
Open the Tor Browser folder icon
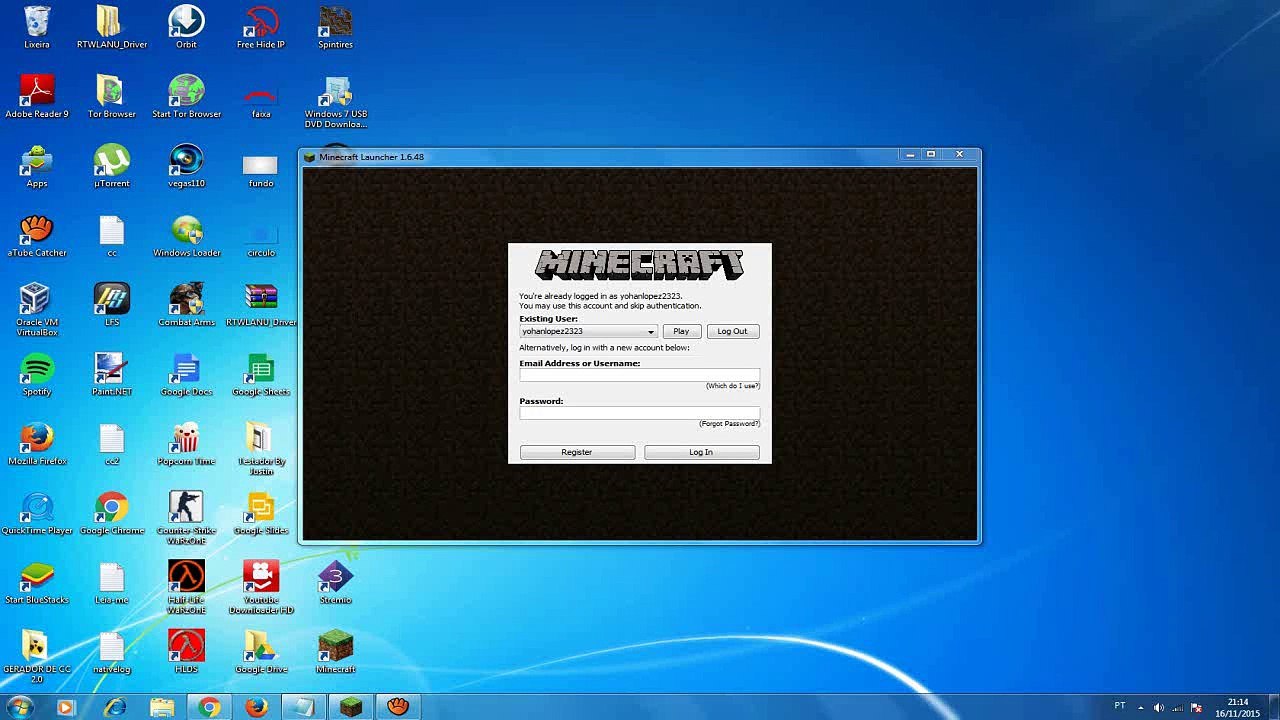coord(111,92)
